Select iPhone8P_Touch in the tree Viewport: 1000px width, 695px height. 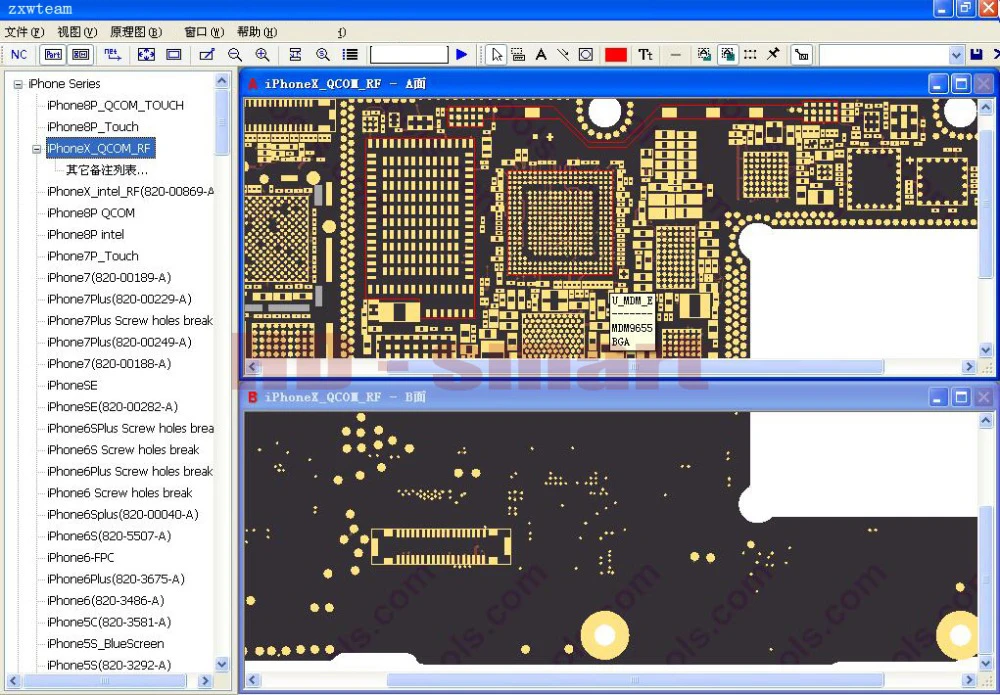click(x=92, y=127)
